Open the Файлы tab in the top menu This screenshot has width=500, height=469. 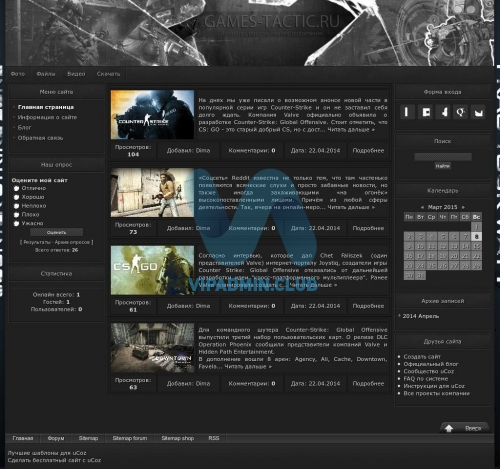coord(46,74)
